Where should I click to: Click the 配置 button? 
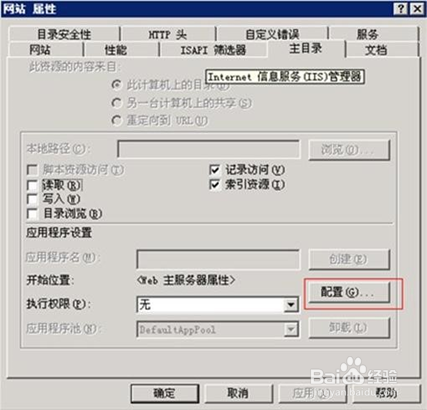click(x=348, y=293)
